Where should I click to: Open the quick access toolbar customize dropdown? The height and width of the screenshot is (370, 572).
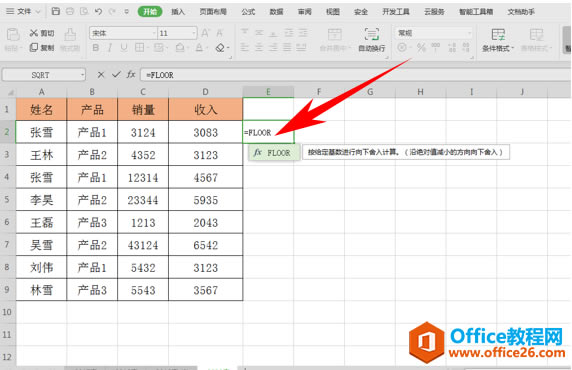point(126,11)
